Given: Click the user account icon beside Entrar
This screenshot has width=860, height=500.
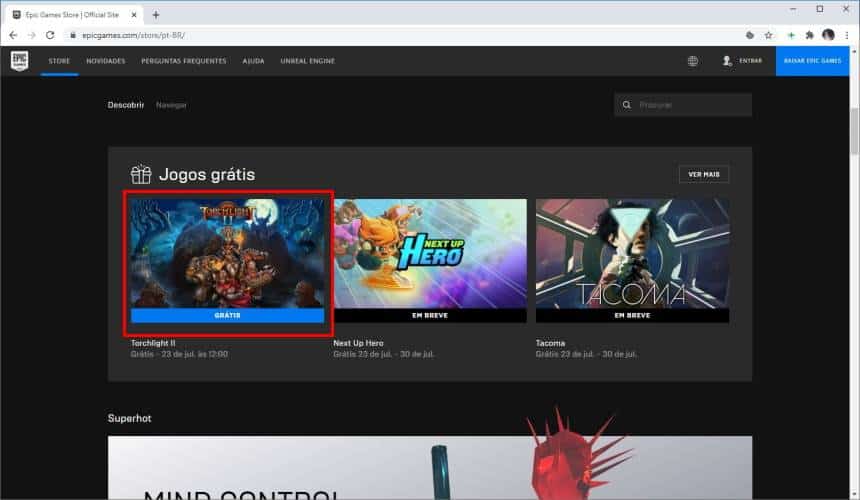Looking at the screenshot, I should (727, 61).
